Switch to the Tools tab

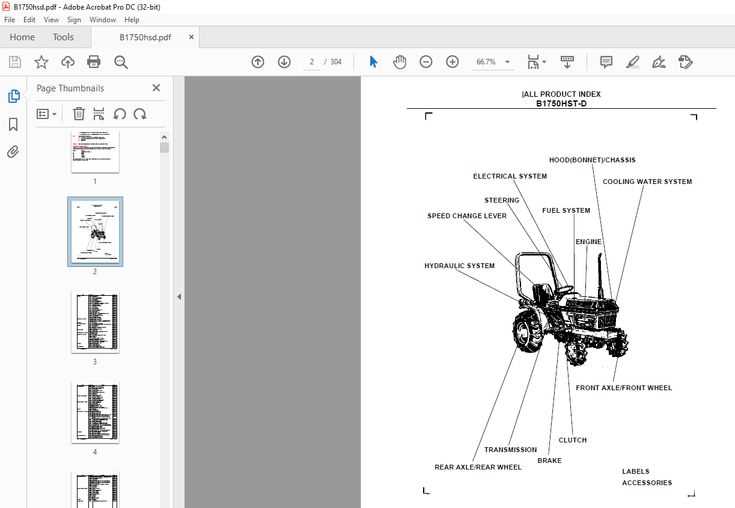(x=63, y=37)
